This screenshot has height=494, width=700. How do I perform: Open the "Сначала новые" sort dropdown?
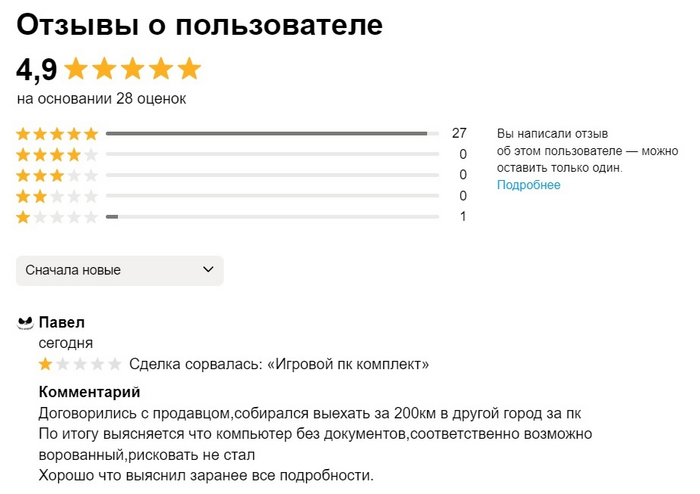119,270
